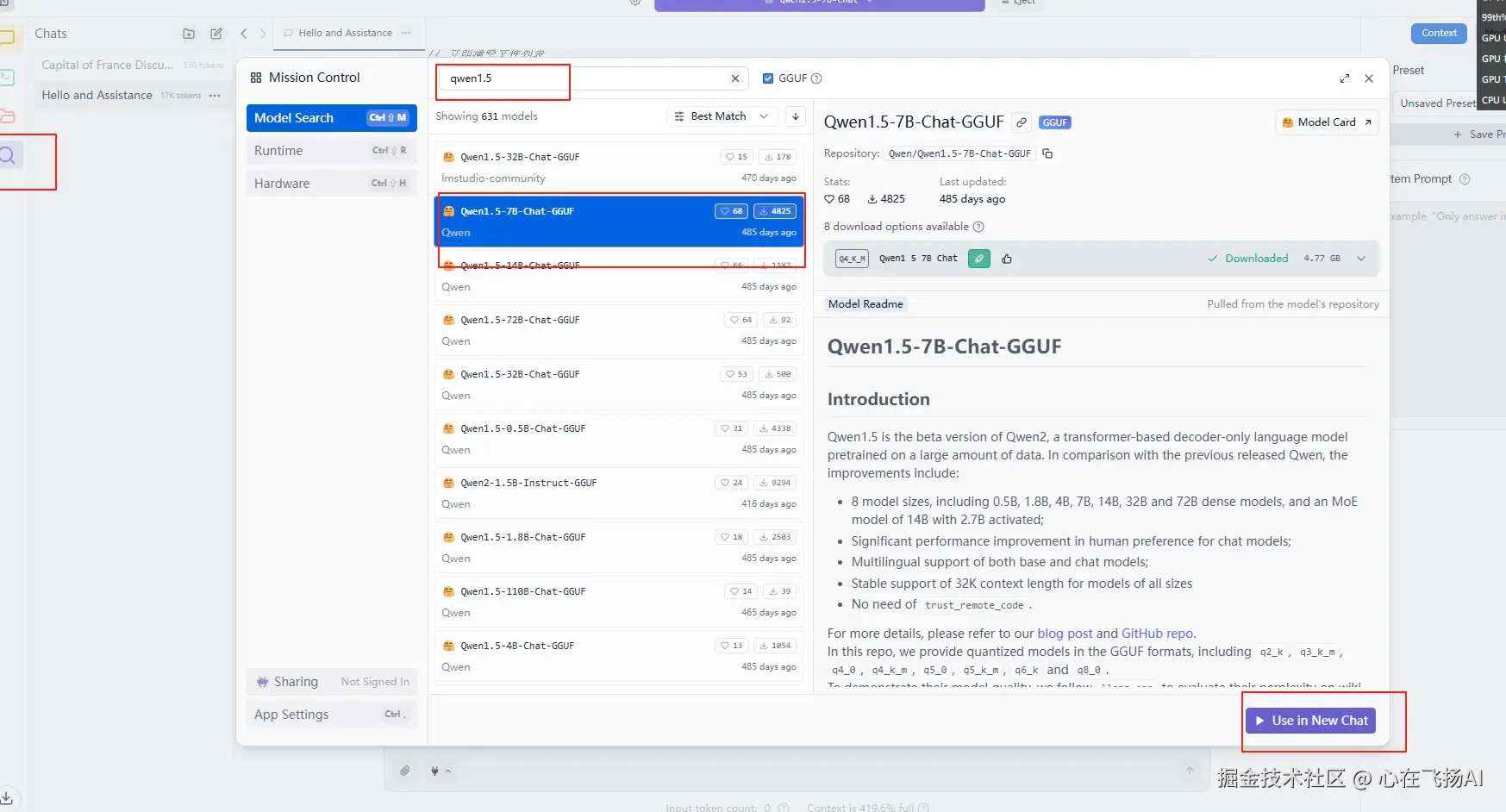Click the green rocket icon on Q4_K_M row
This screenshot has width=1506, height=812.
(x=979, y=259)
